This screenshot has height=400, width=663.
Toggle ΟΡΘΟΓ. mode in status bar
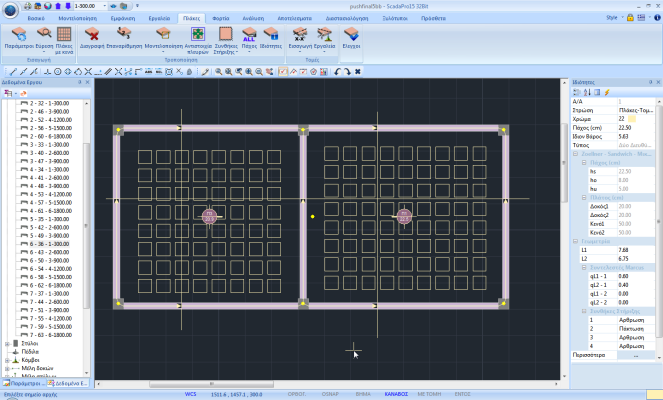(297, 394)
